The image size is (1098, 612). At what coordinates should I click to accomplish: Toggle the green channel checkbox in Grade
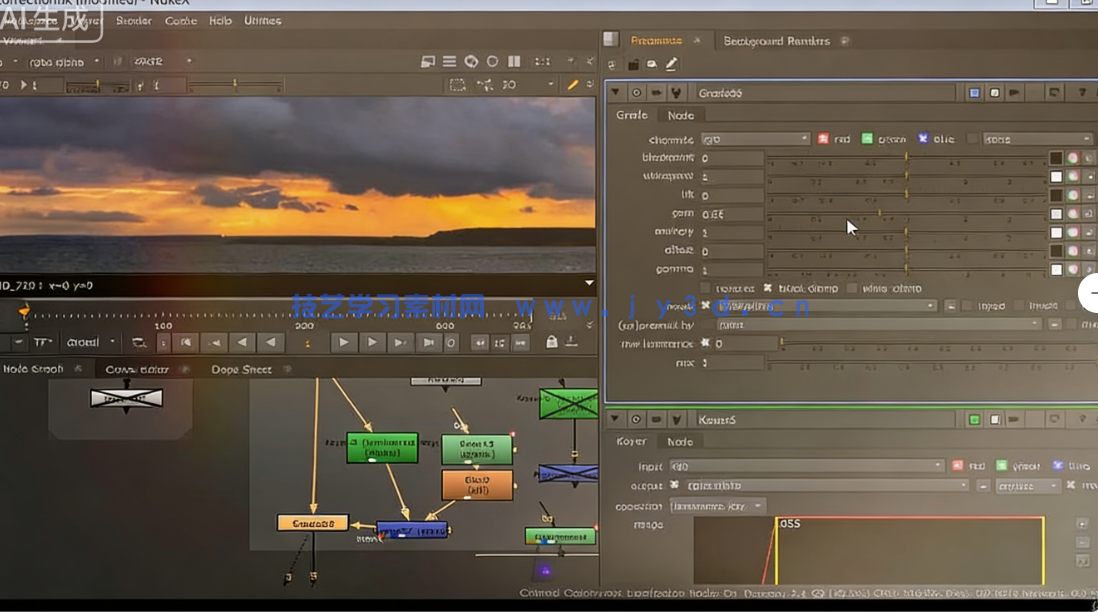pos(867,139)
